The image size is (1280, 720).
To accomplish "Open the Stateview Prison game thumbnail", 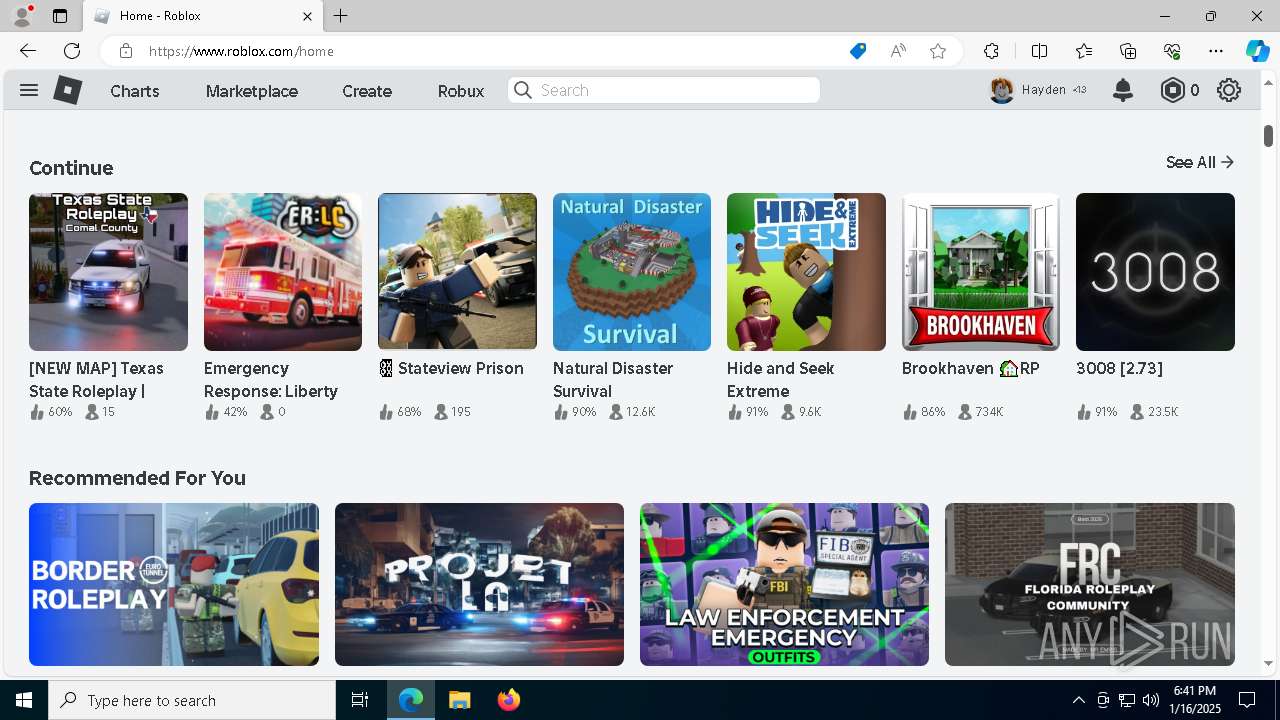I will (457, 272).
